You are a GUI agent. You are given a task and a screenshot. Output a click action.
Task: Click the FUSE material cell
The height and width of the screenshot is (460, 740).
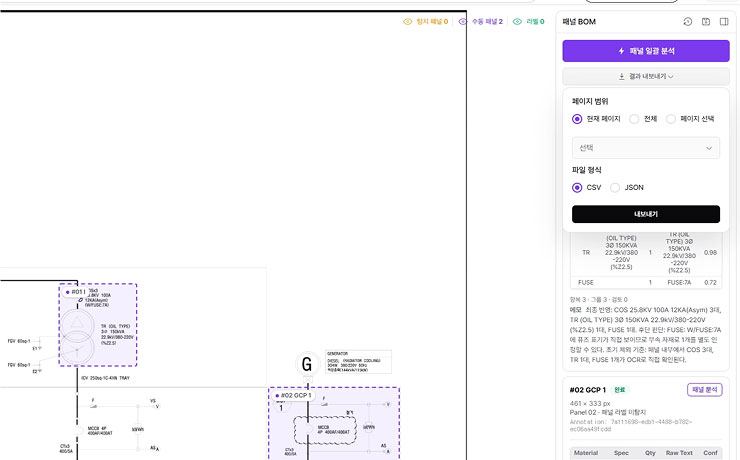point(586,283)
